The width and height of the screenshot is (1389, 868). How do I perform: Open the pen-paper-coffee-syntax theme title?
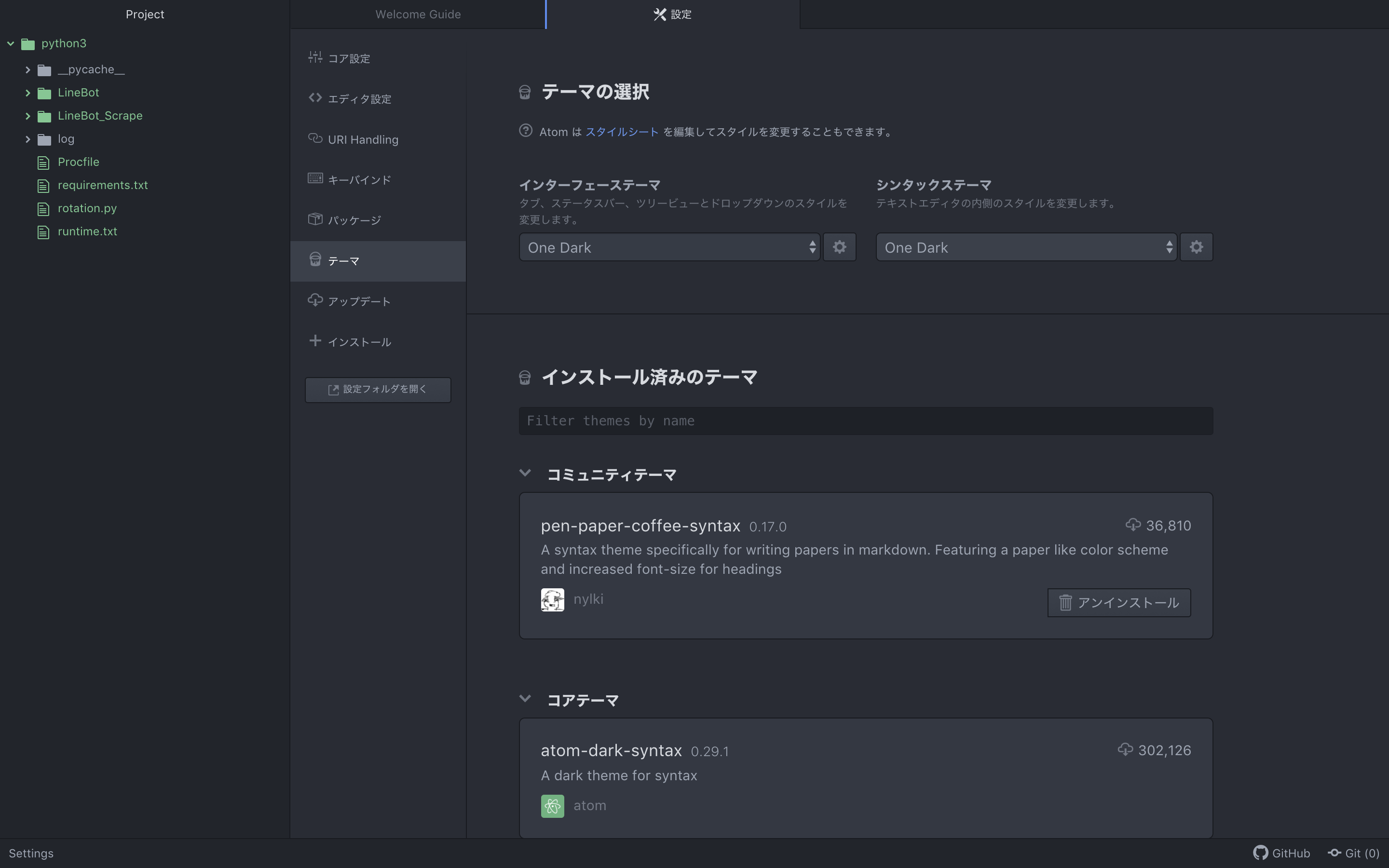[x=640, y=525]
